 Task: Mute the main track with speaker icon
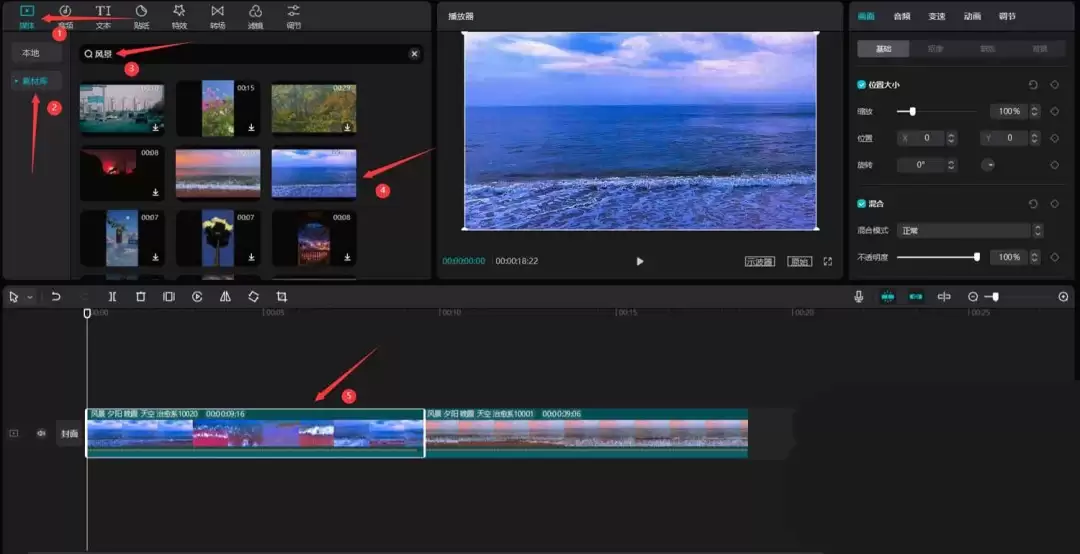[x=41, y=434]
